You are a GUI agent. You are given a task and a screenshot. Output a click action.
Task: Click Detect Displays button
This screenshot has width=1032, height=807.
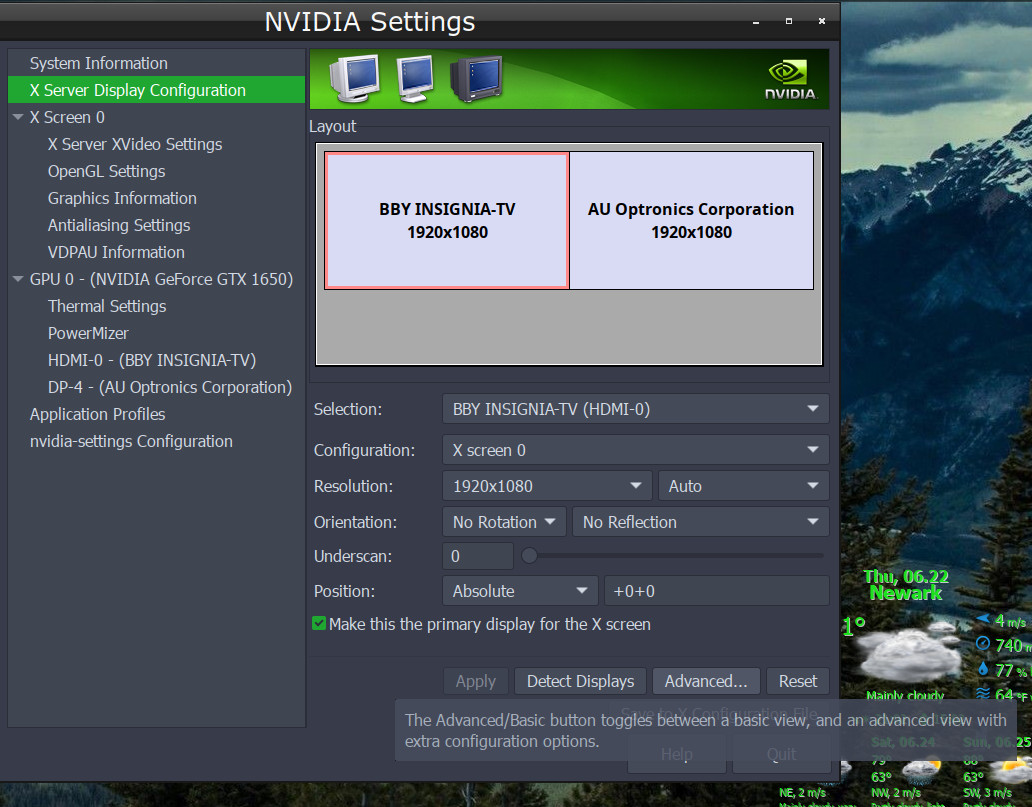580,681
